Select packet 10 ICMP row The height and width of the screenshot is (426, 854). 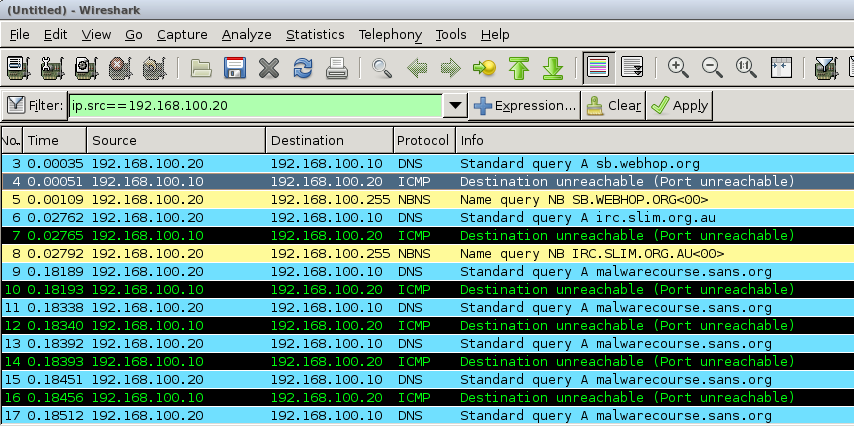click(428, 289)
